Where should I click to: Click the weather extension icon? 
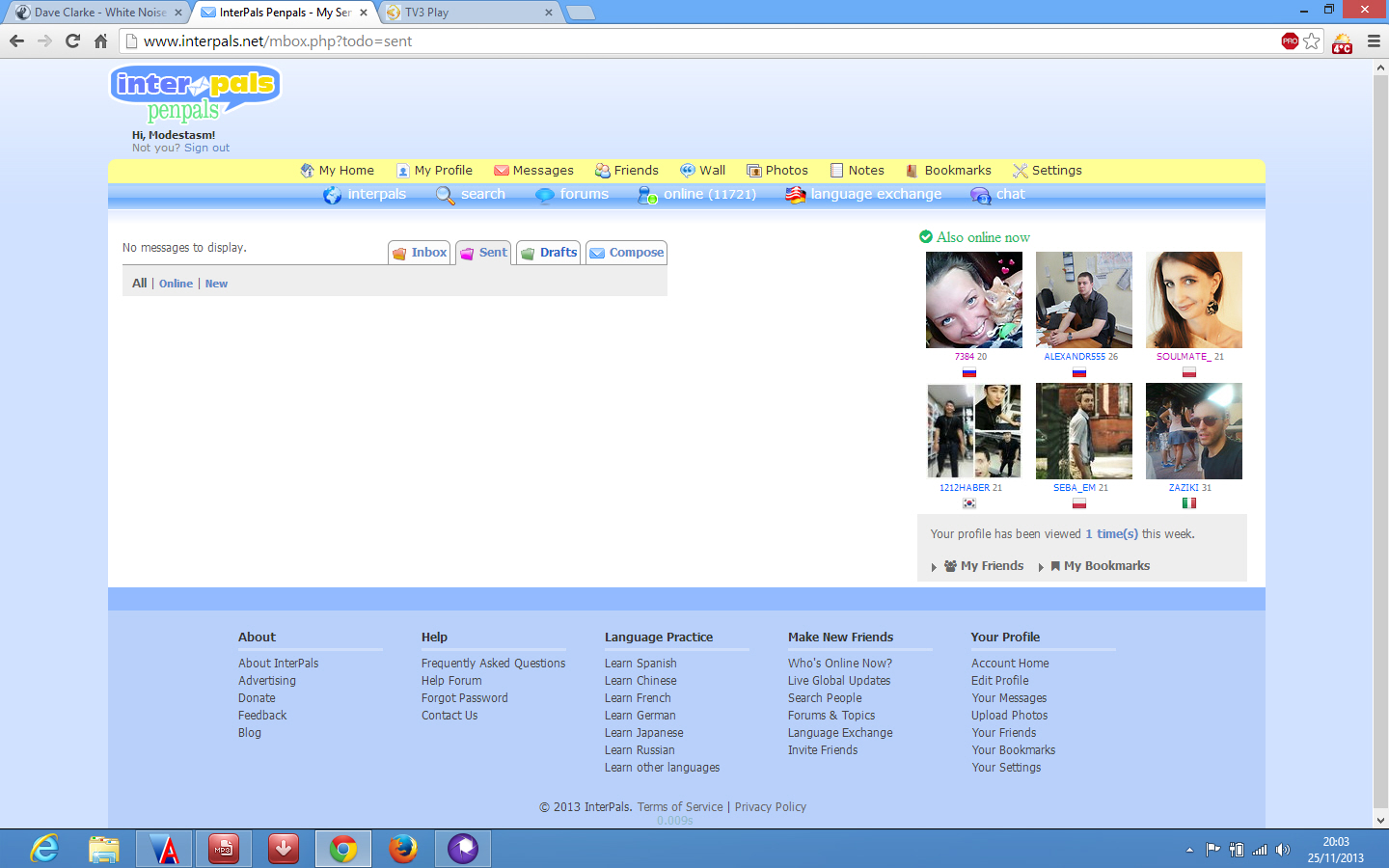click(x=1342, y=42)
